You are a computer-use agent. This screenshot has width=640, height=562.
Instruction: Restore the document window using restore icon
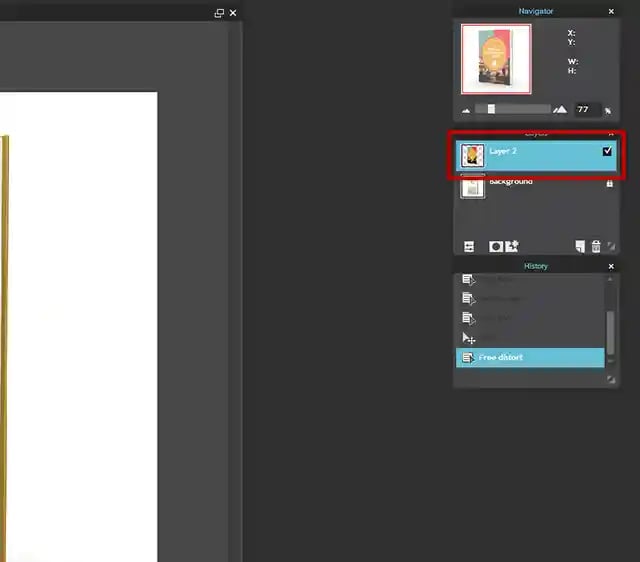click(x=219, y=13)
